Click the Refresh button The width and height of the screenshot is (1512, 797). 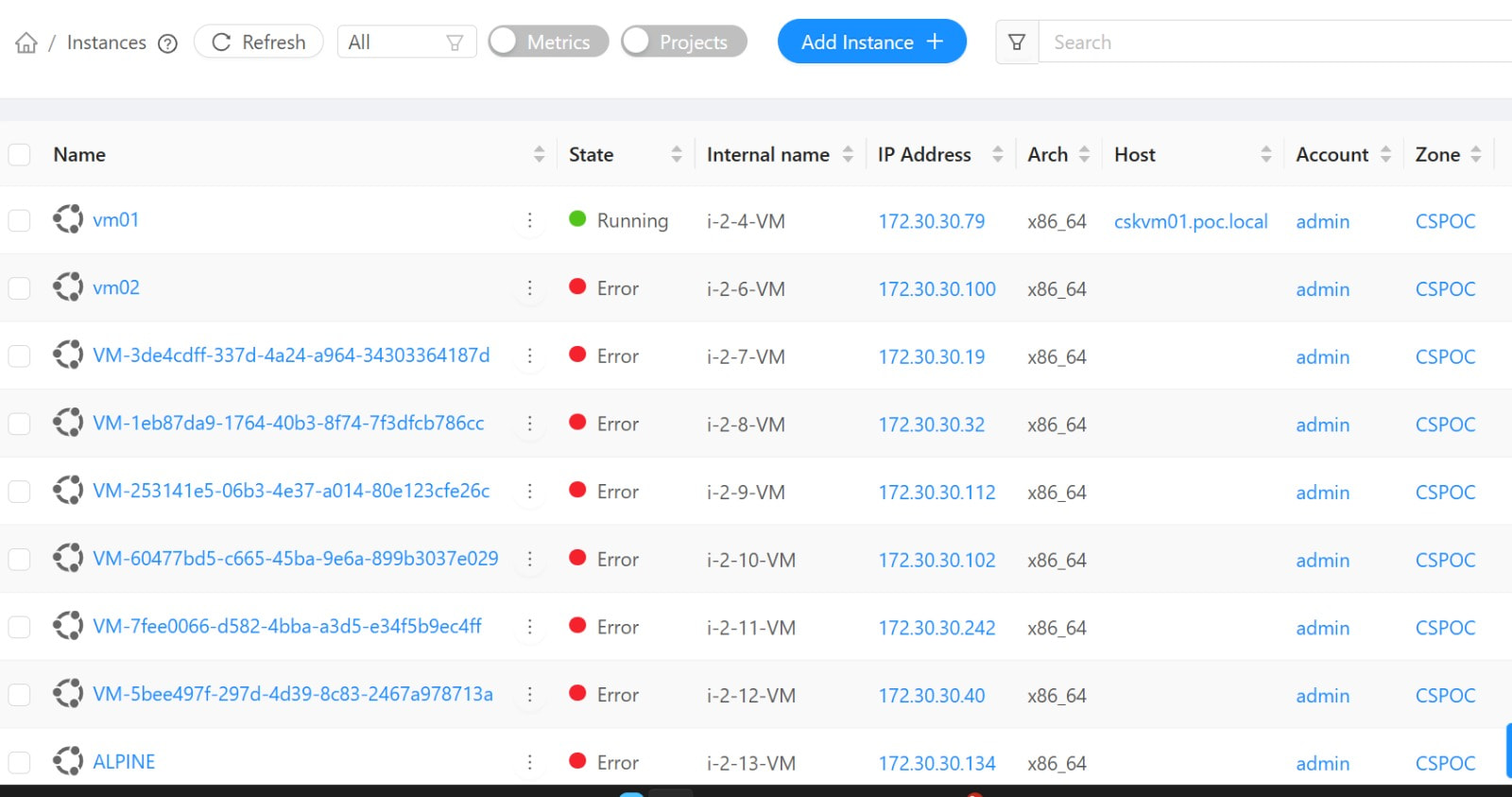click(259, 42)
